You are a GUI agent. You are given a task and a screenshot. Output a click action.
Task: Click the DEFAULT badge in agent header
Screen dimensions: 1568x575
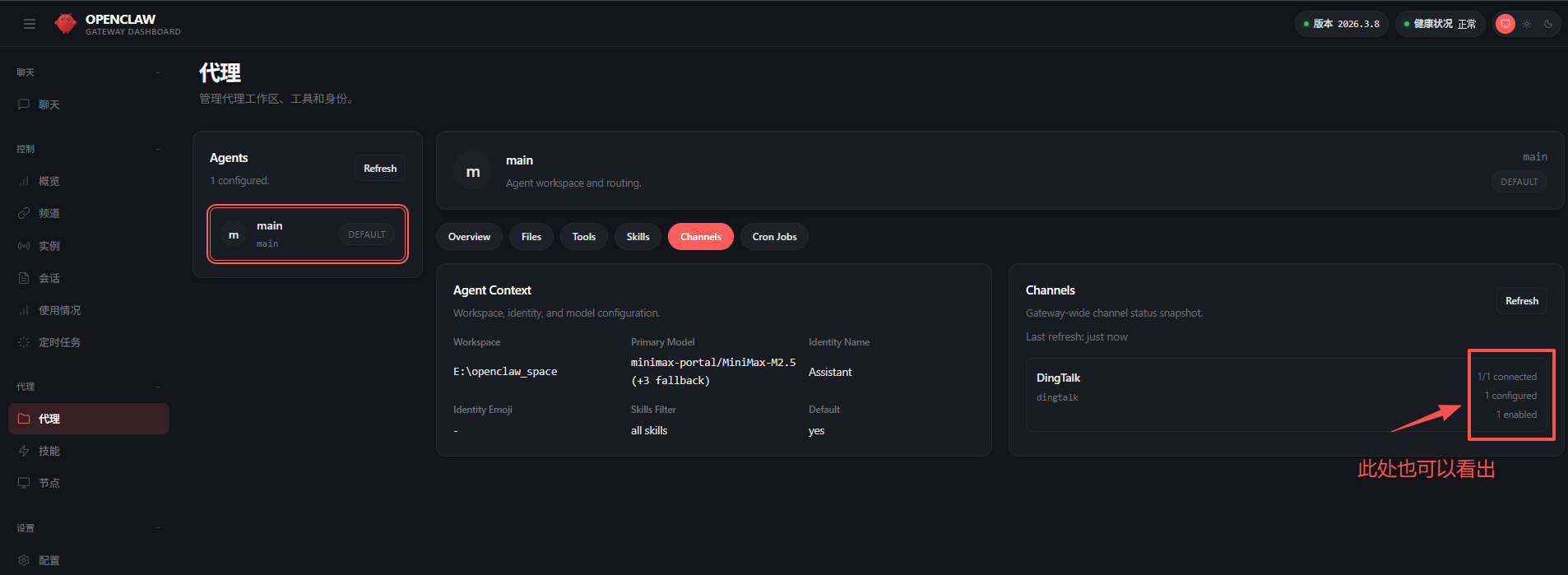[1519, 182]
